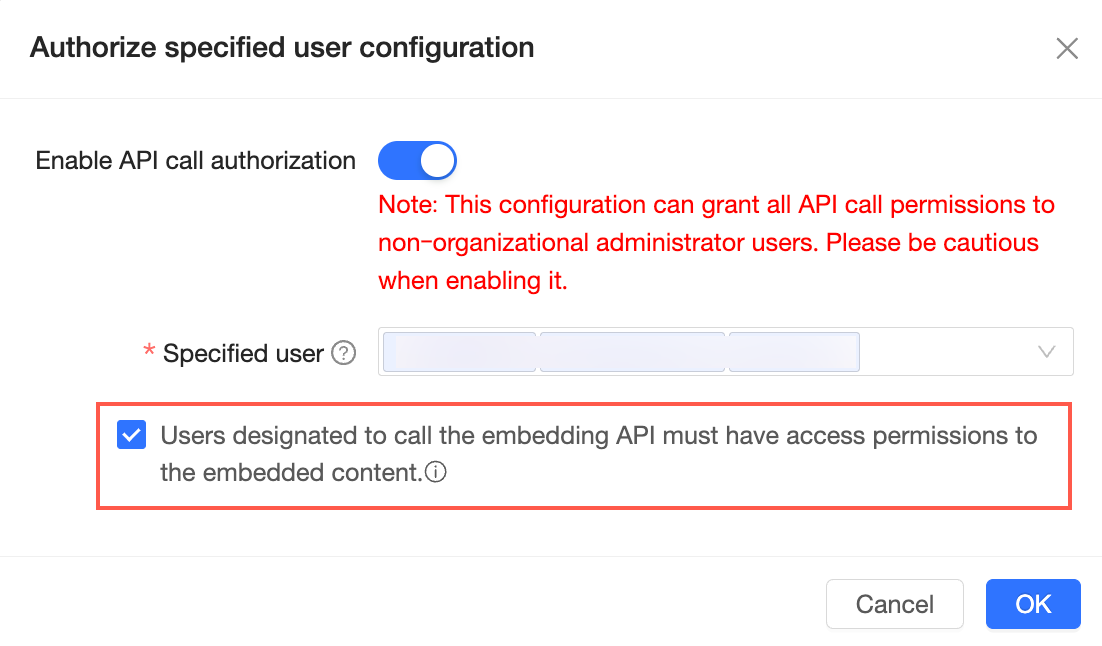Click the white knob of the API toggle

coord(437,161)
